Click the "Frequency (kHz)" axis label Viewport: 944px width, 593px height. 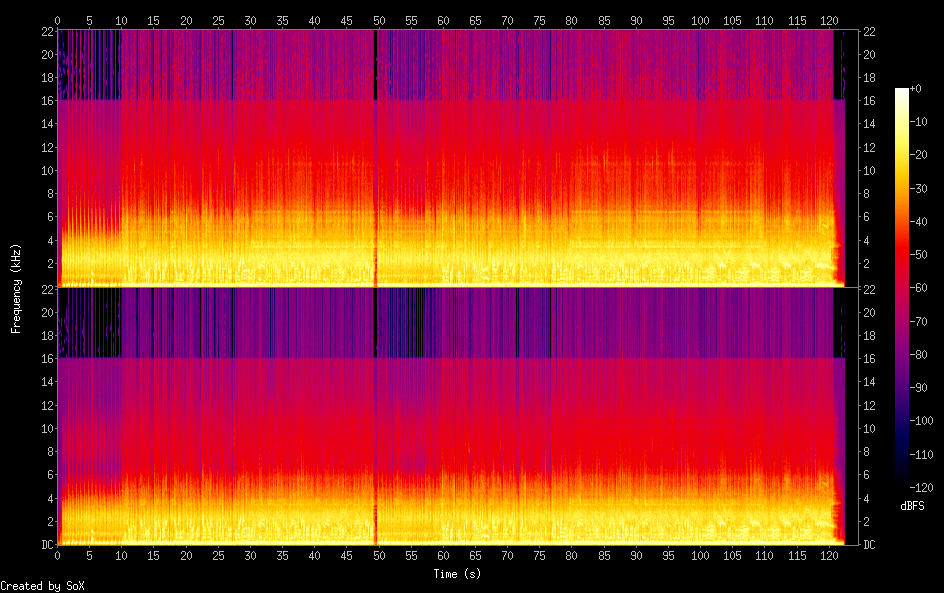pos(16,289)
